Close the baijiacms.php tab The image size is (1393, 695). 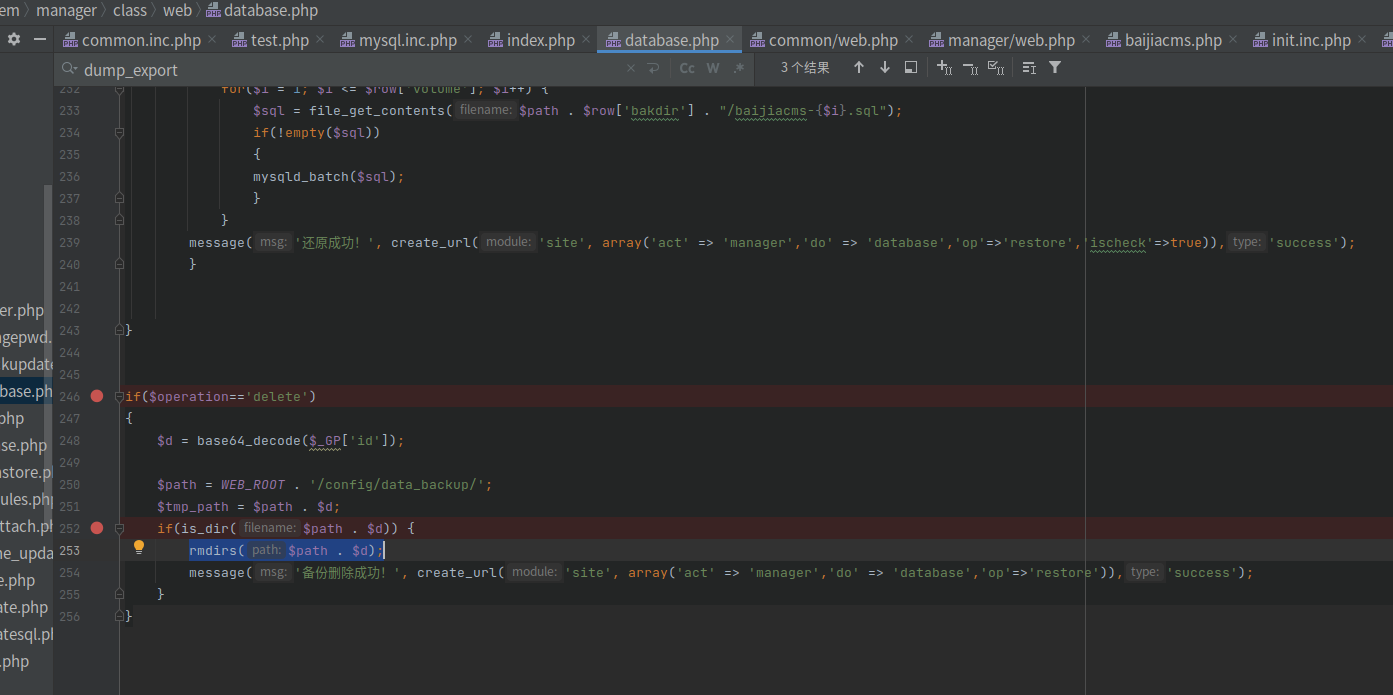click(1233, 40)
